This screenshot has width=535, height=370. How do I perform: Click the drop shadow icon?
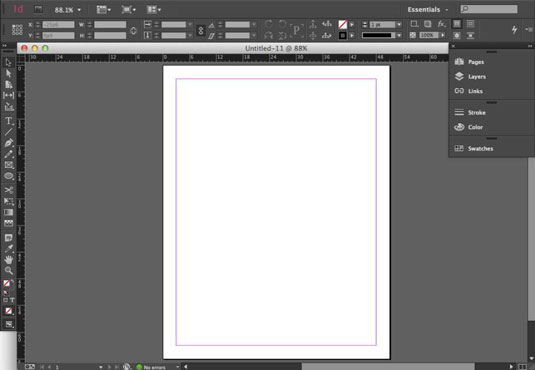(x=427, y=24)
